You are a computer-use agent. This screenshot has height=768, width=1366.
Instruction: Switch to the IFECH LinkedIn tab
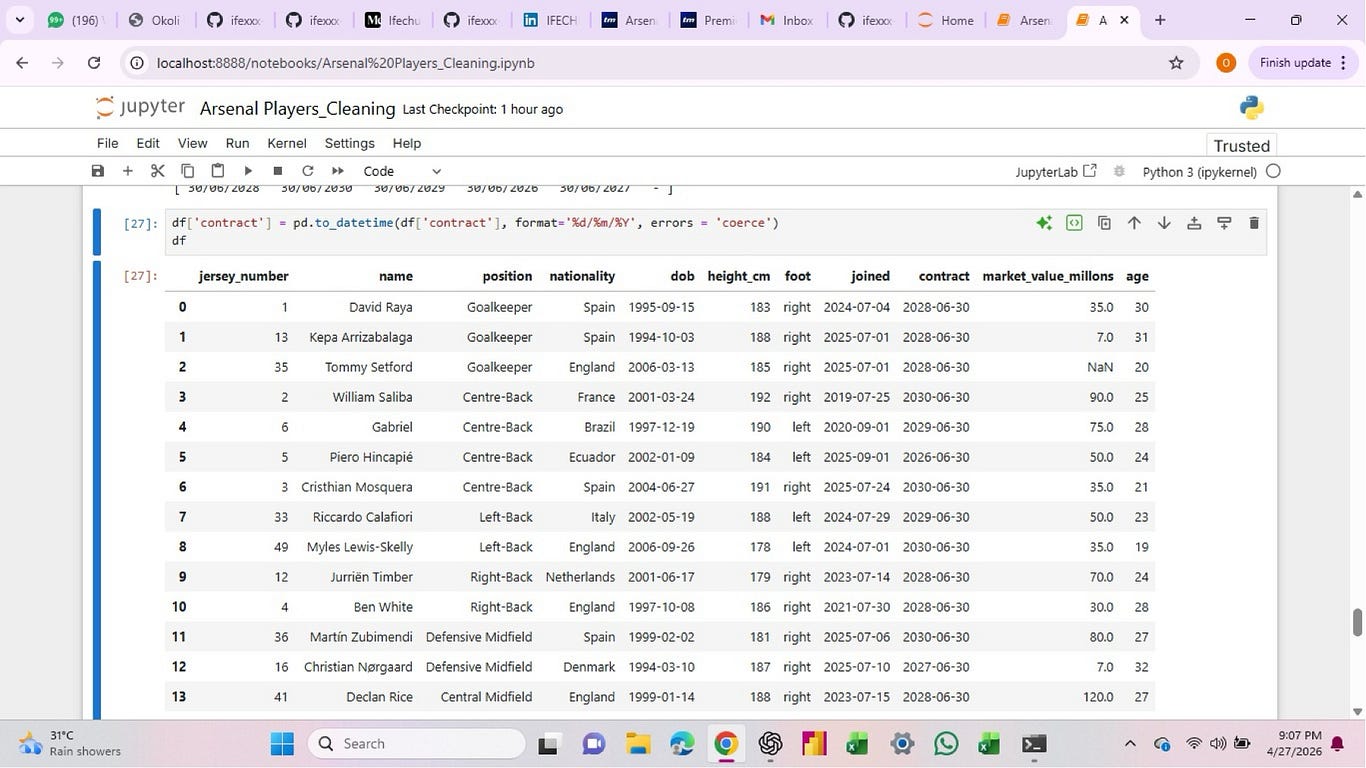(550, 20)
